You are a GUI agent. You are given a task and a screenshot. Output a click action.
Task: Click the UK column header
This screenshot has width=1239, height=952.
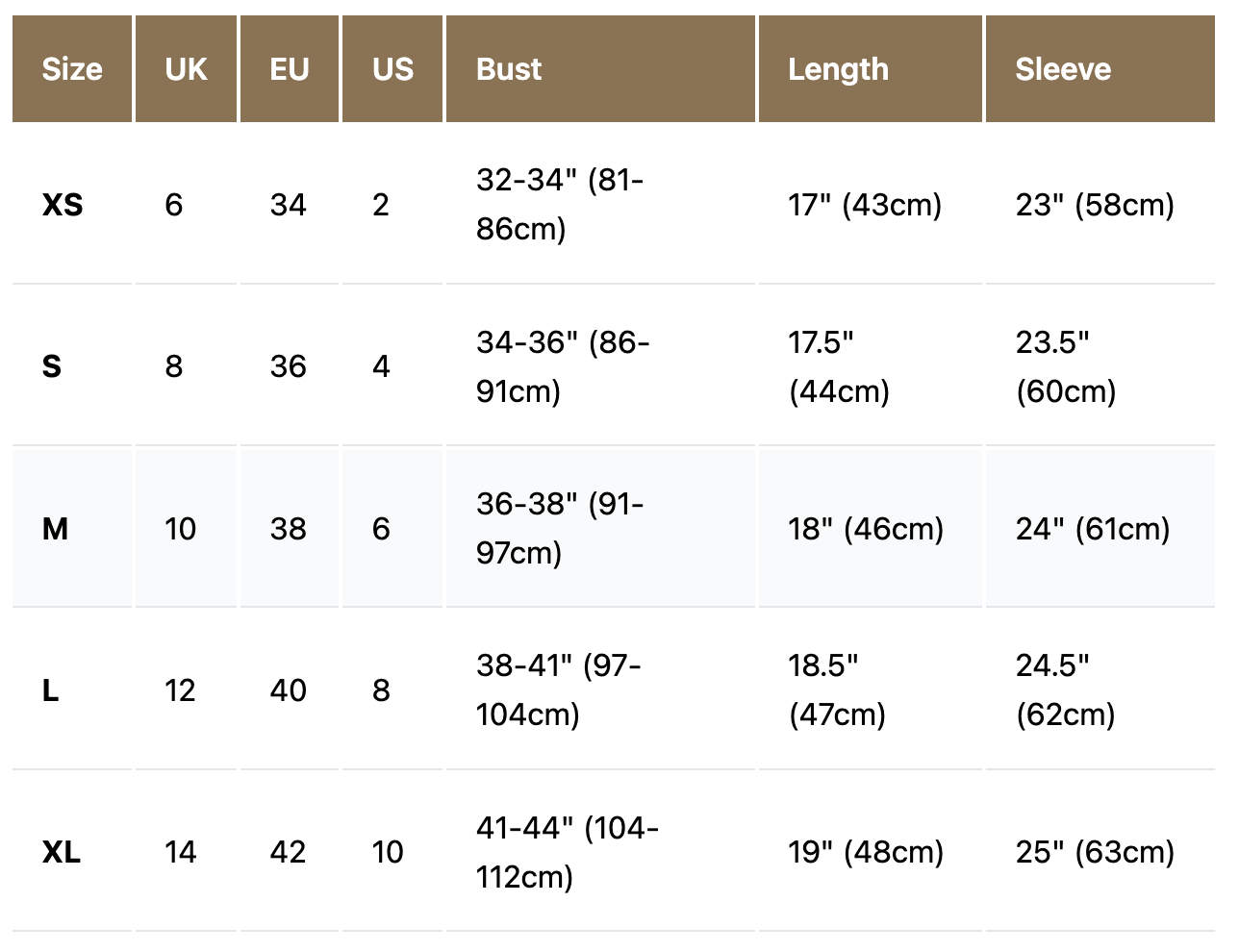(186, 69)
